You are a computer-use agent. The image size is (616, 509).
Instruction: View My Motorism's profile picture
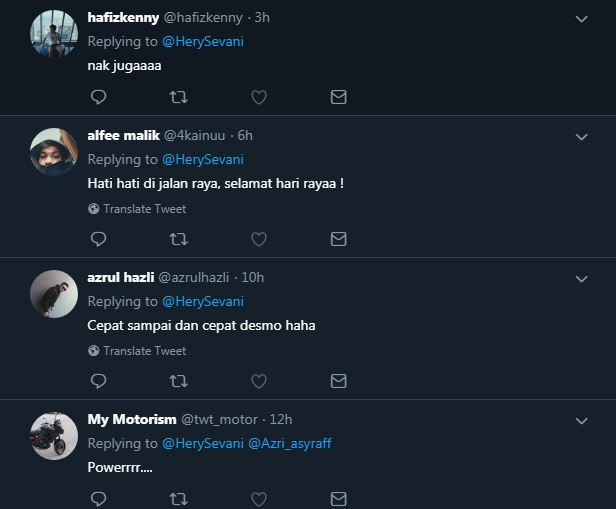(54, 436)
